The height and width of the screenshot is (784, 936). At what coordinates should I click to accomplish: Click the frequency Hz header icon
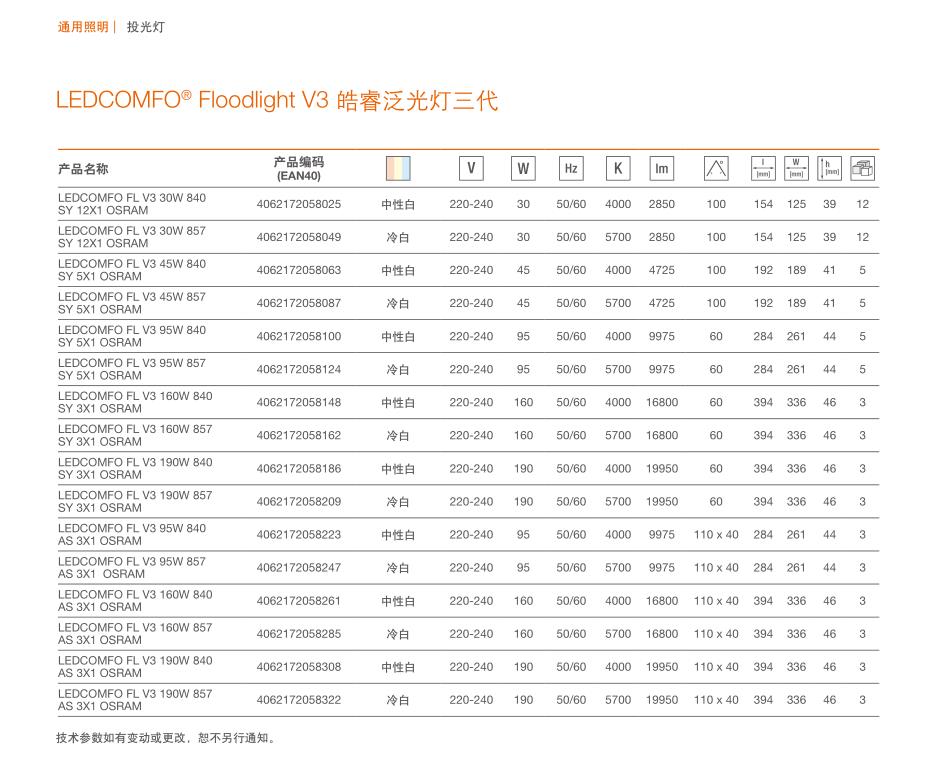571,169
